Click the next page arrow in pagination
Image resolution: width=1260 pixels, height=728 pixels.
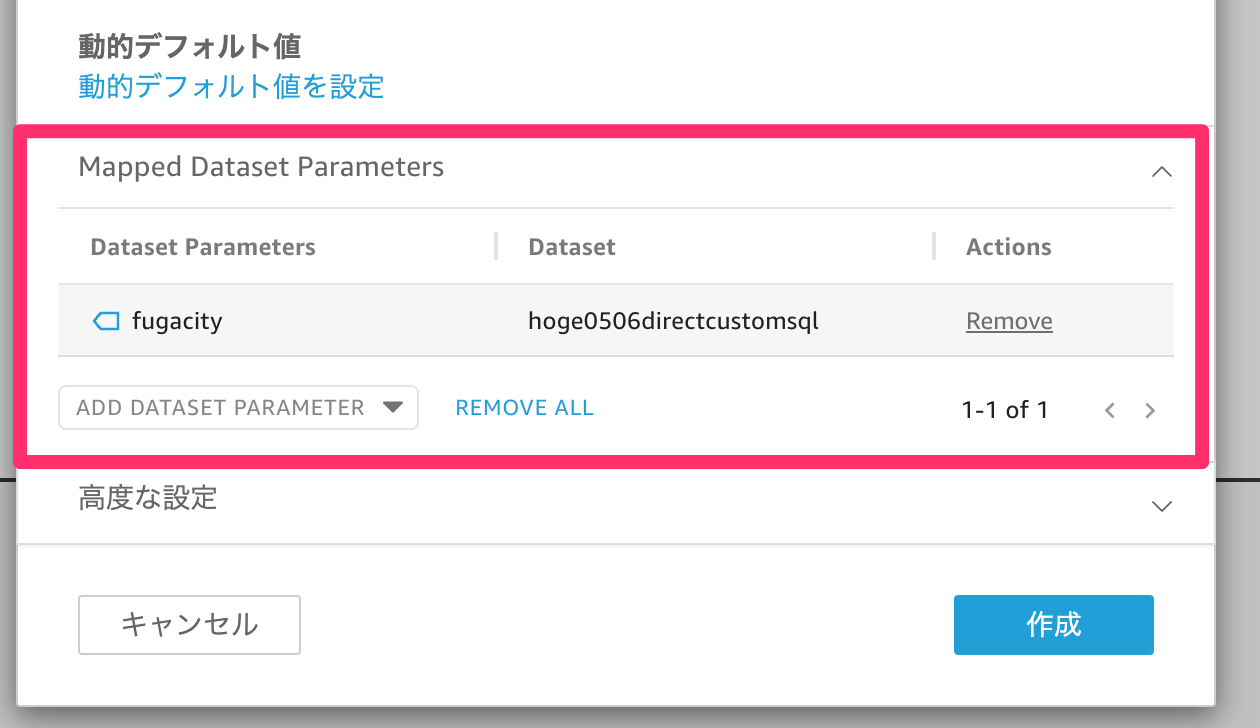1149,410
